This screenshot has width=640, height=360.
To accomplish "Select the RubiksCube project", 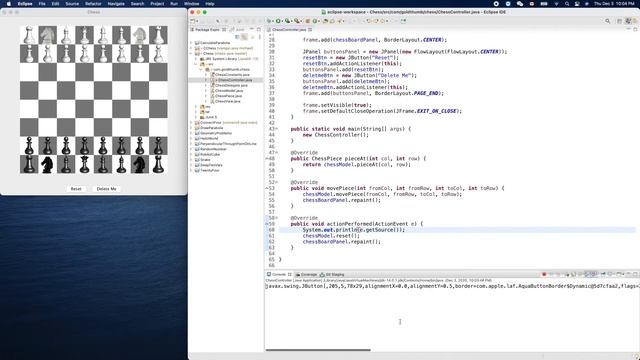I will pos(210,154).
